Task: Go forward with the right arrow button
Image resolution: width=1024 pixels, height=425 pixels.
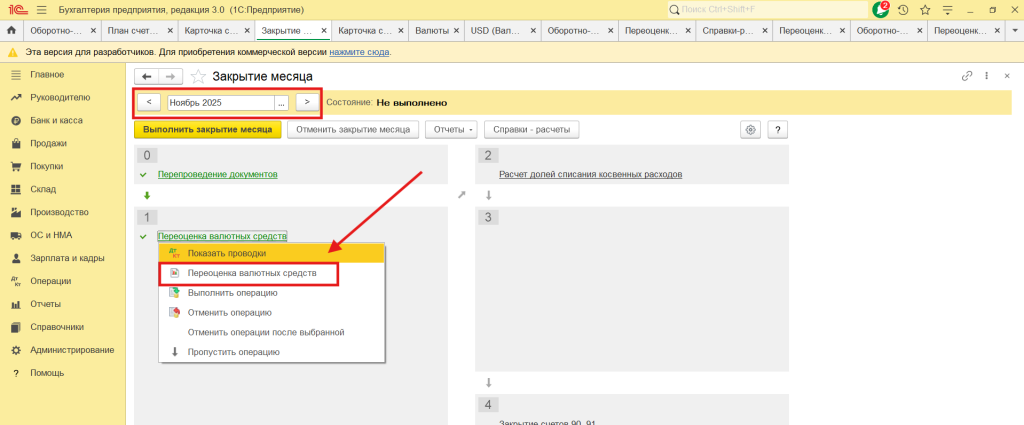Action: point(170,77)
